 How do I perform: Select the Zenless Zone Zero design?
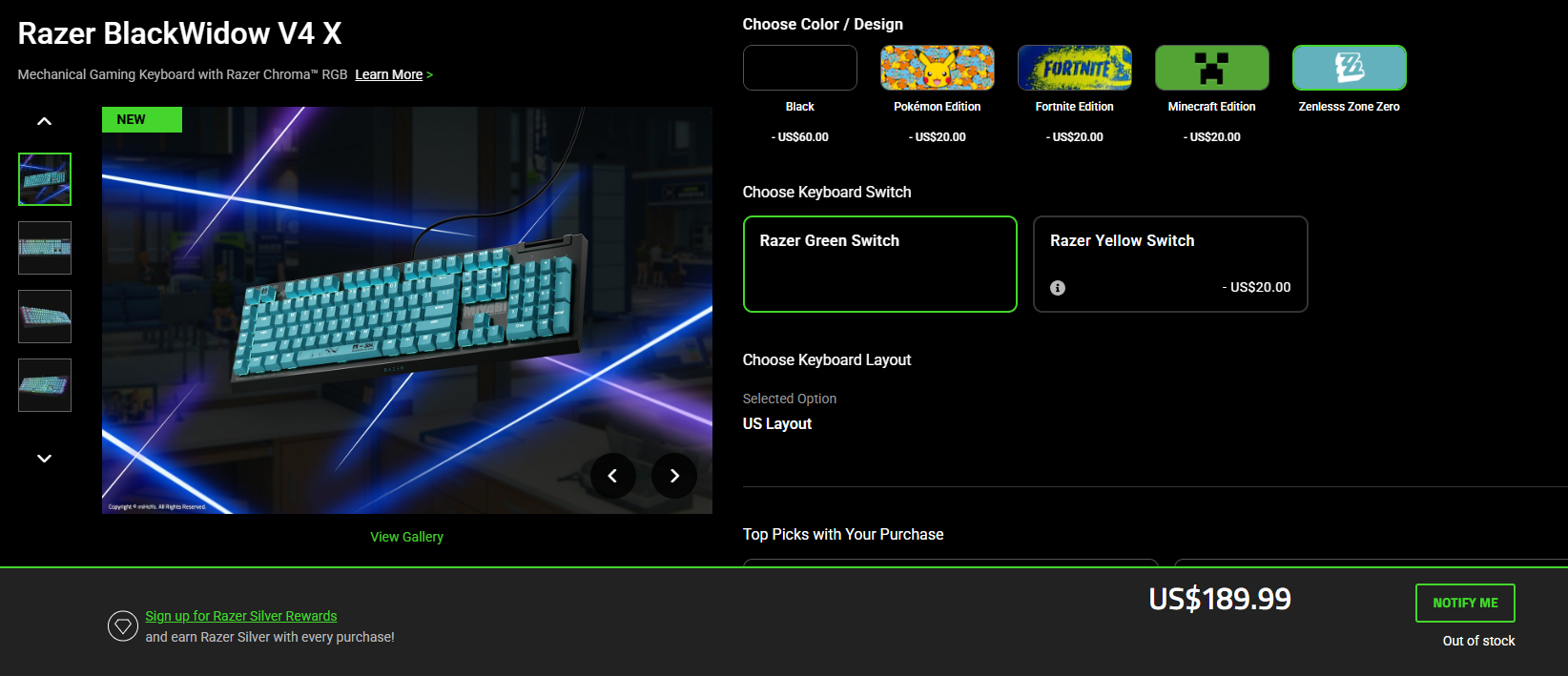(x=1349, y=68)
